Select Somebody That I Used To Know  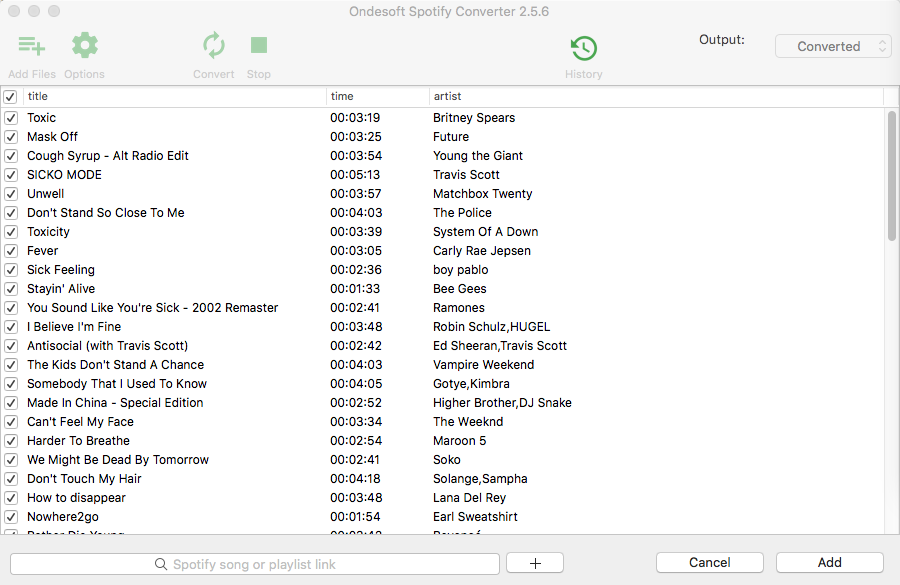tap(117, 383)
